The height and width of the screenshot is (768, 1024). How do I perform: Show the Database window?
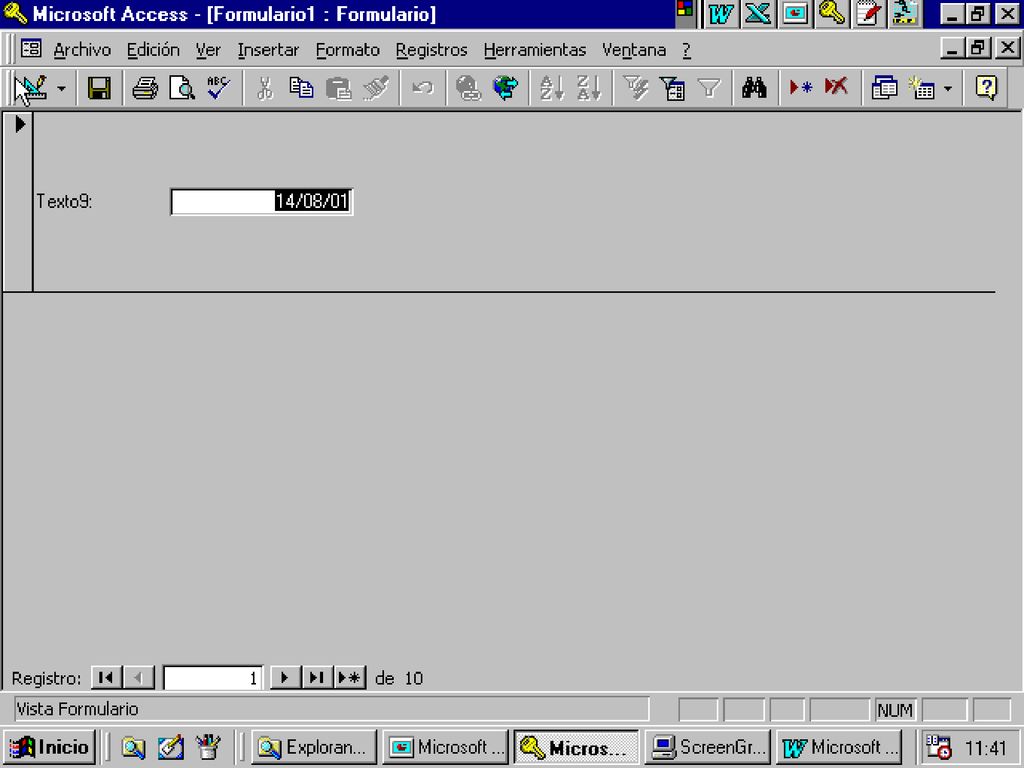click(884, 88)
